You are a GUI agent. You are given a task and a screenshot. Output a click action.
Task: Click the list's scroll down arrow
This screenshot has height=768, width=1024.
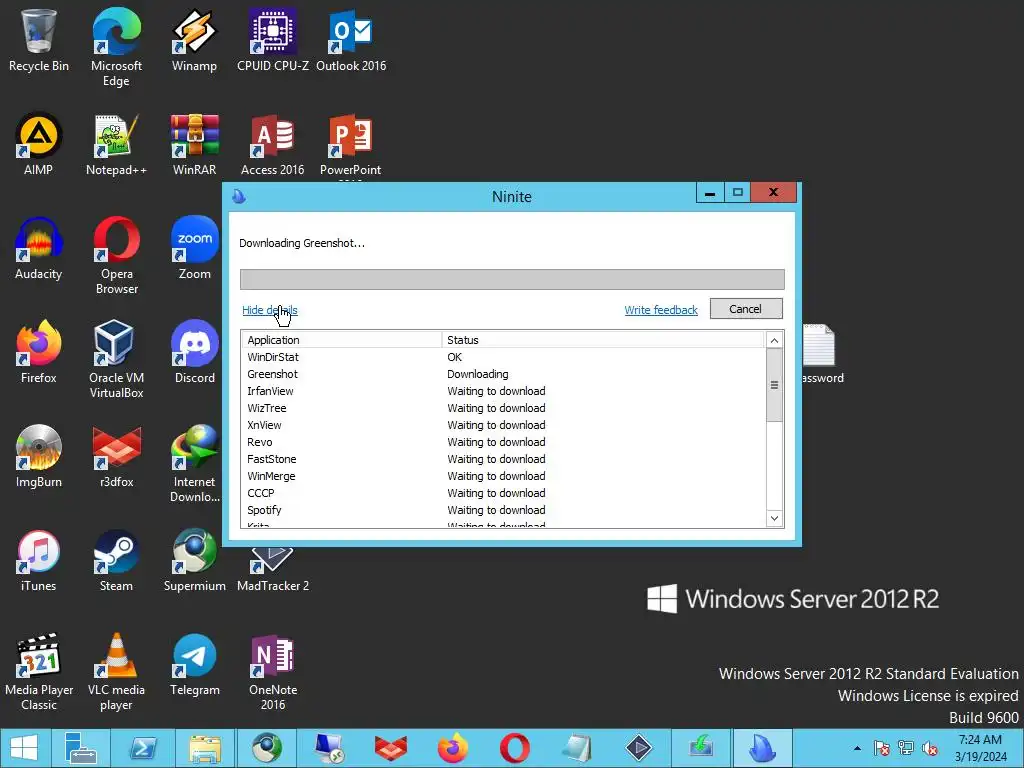[x=774, y=519]
